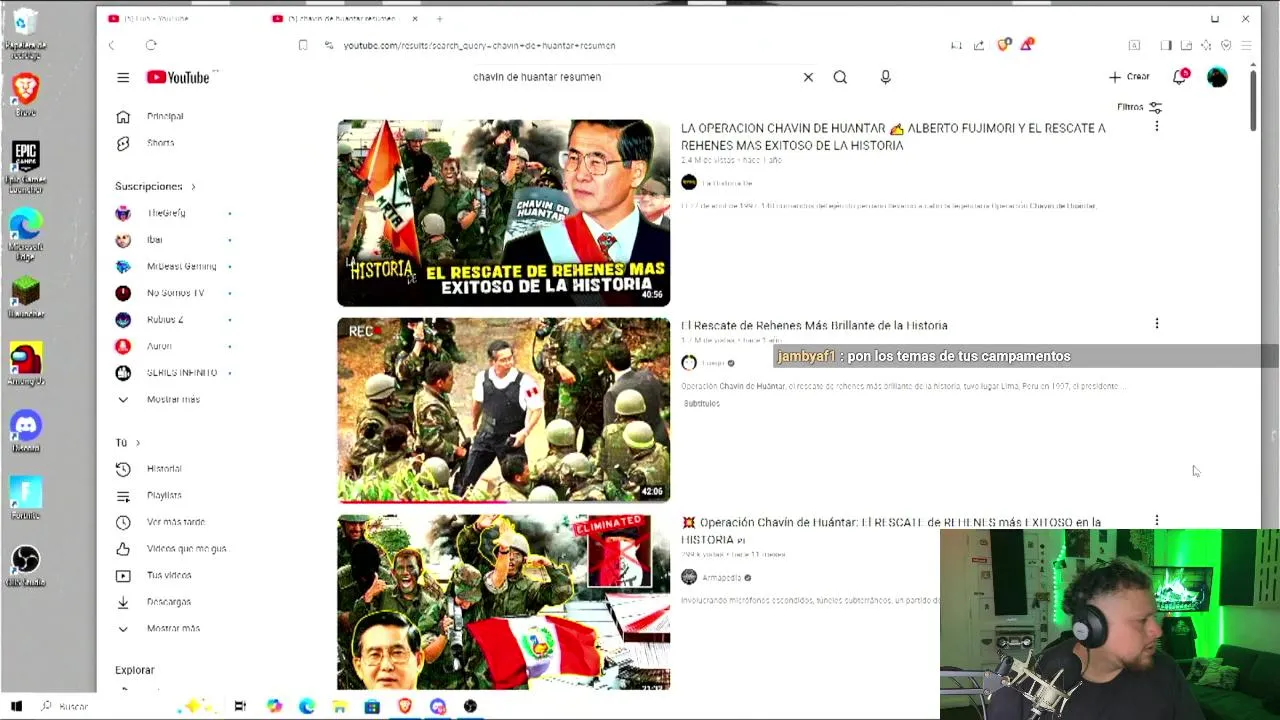Open more options for Rescate Más Brillante video
Screen dimensions: 1280x720
[1157, 324]
